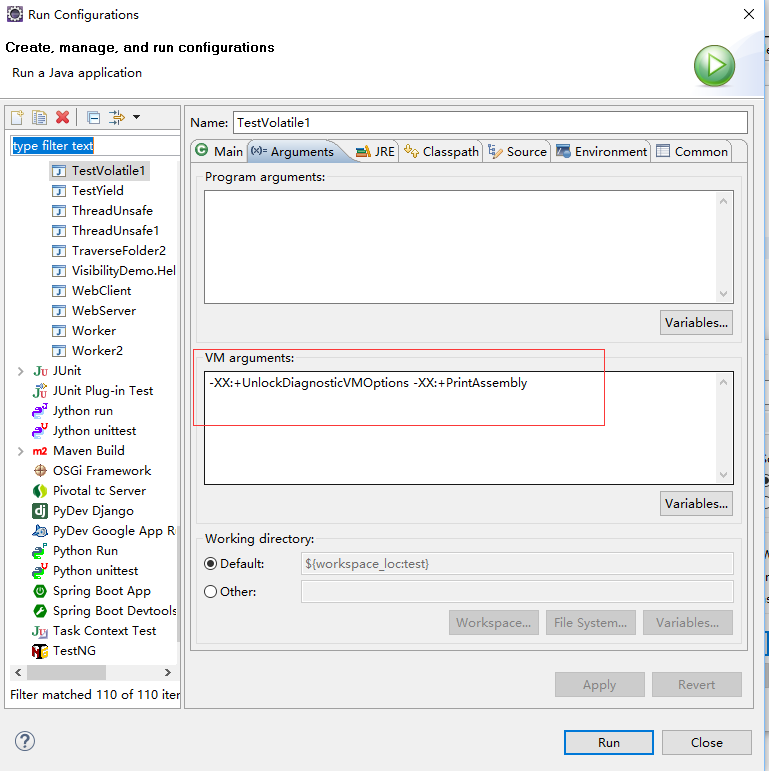Expand the Maven Build tree node
The image size is (769, 771).
point(20,451)
